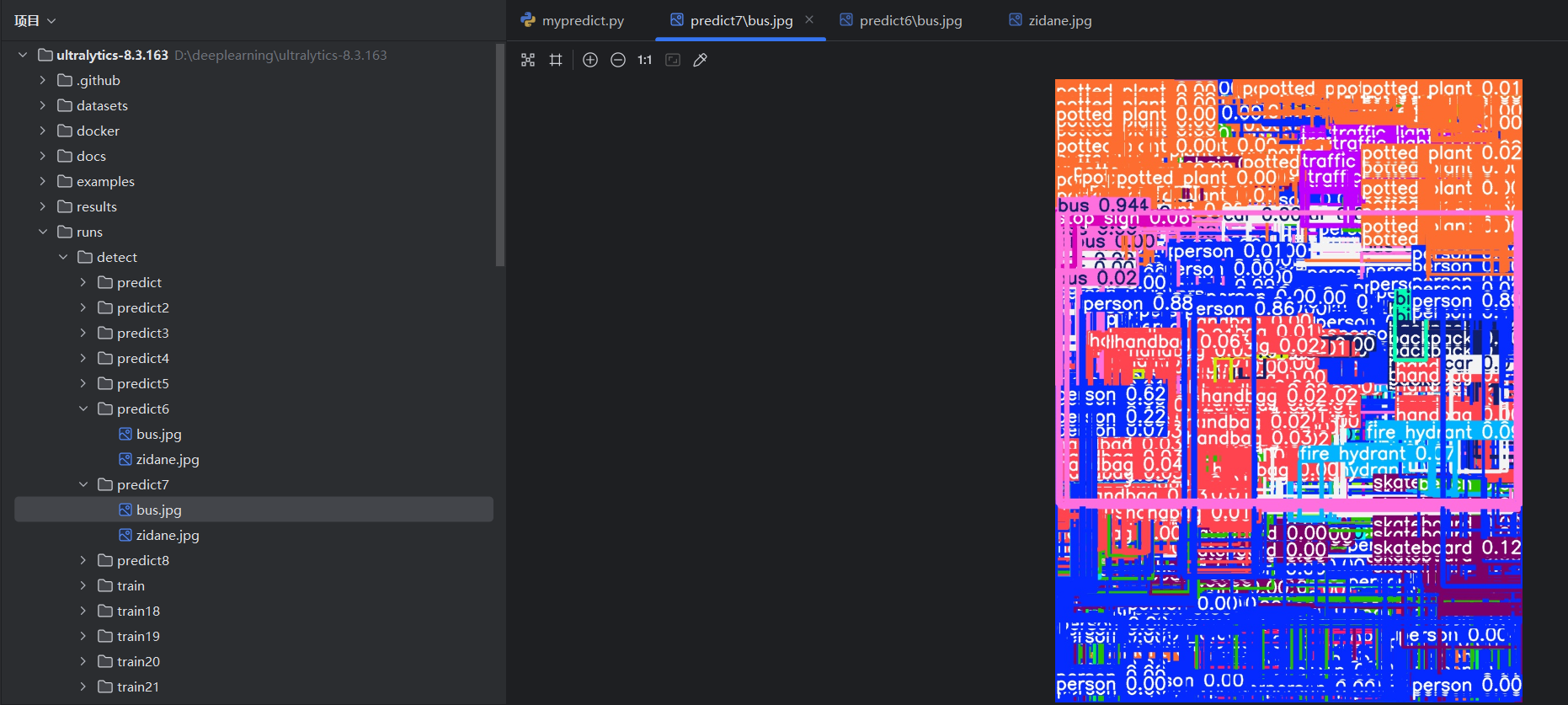Expand the results folder arrow

coord(43,206)
